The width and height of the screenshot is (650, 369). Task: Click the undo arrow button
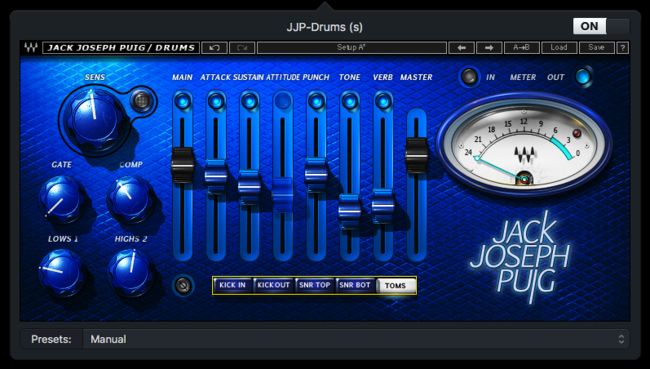click(214, 48)
